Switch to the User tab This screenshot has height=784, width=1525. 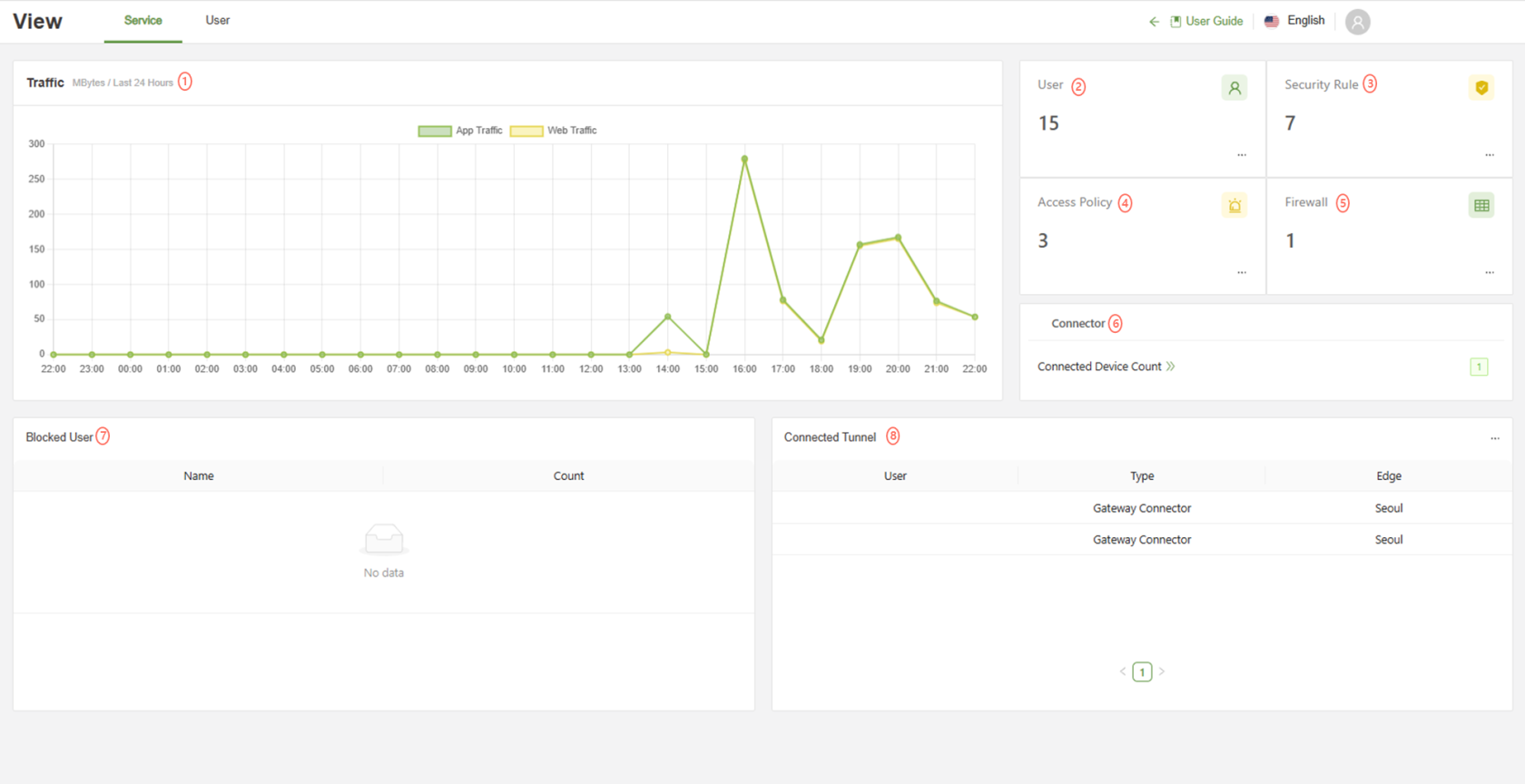click(x=217, y=20)
